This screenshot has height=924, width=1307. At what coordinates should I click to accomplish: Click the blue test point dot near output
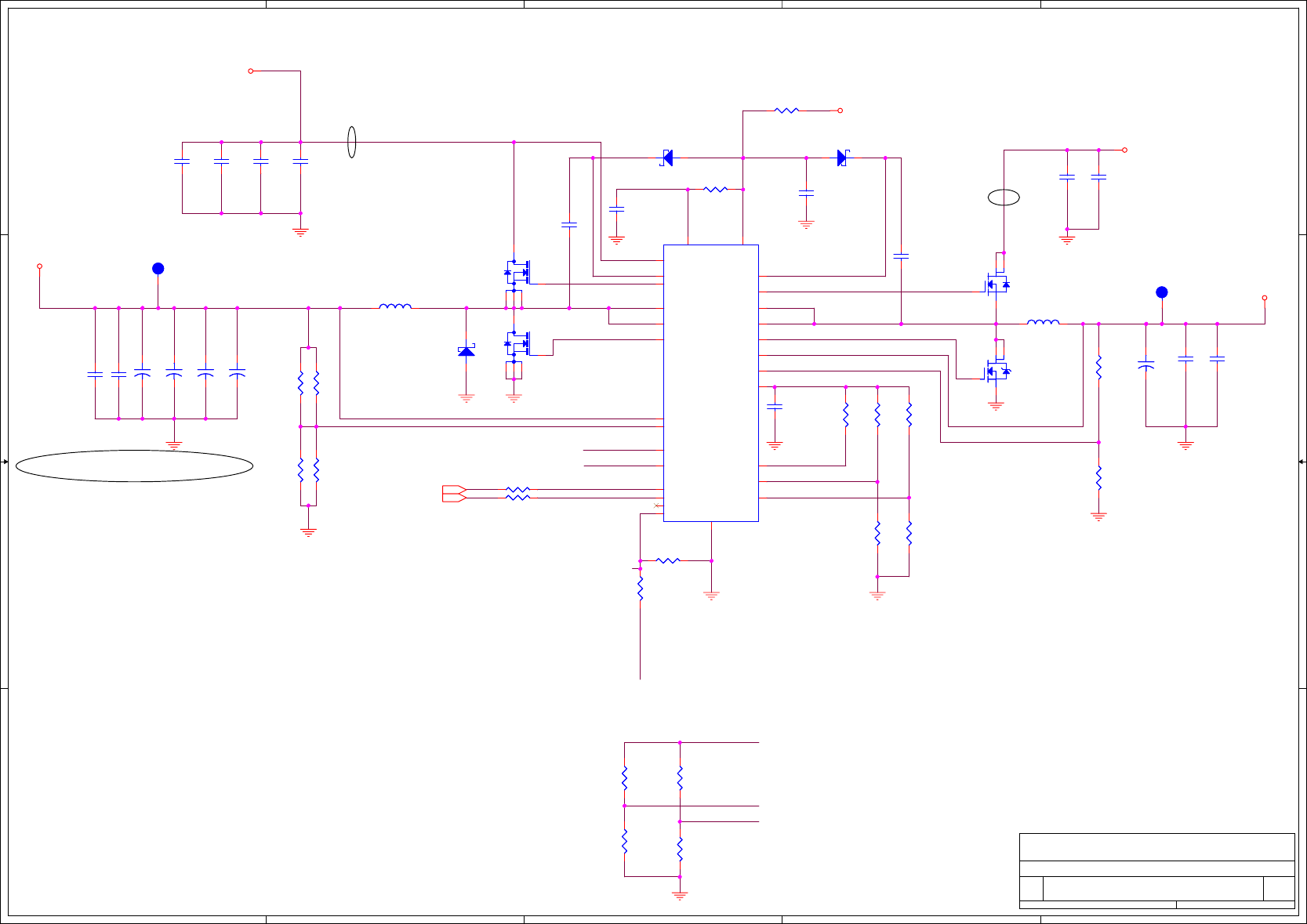[1162, 292]
